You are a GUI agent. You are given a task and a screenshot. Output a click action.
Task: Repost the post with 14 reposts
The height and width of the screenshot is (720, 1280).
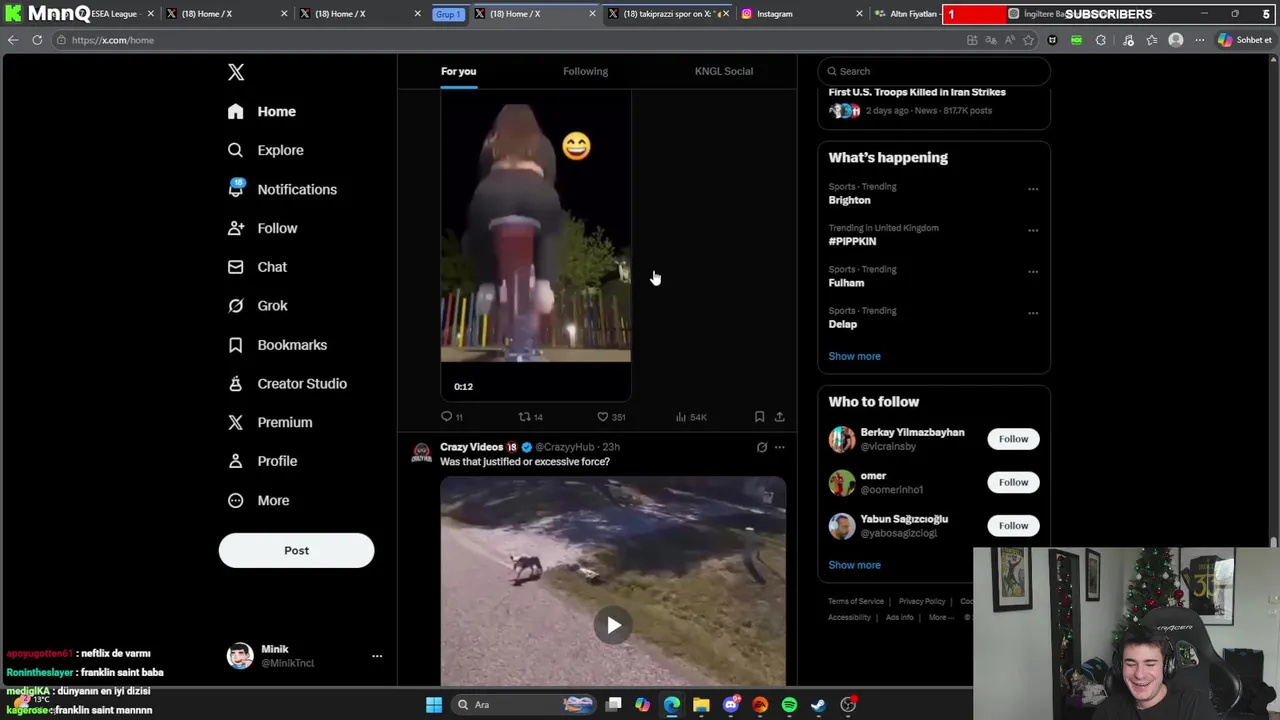coord(530,417)
